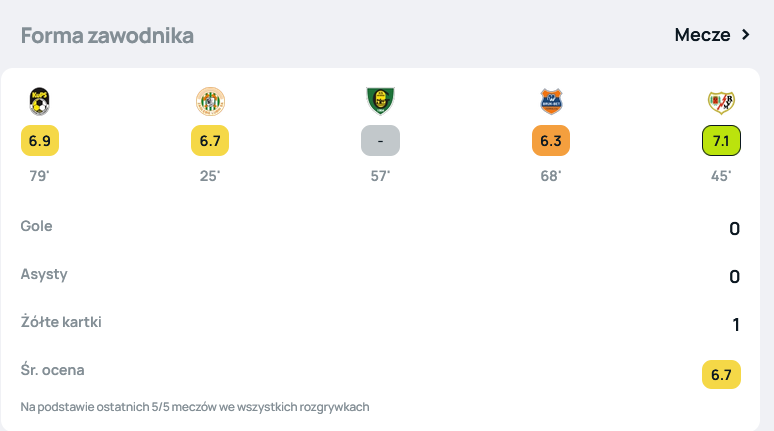Click the 79' minutes played label
Image resolution: width=774 pixels, height=431 pixels.
[x=40, y=176]
